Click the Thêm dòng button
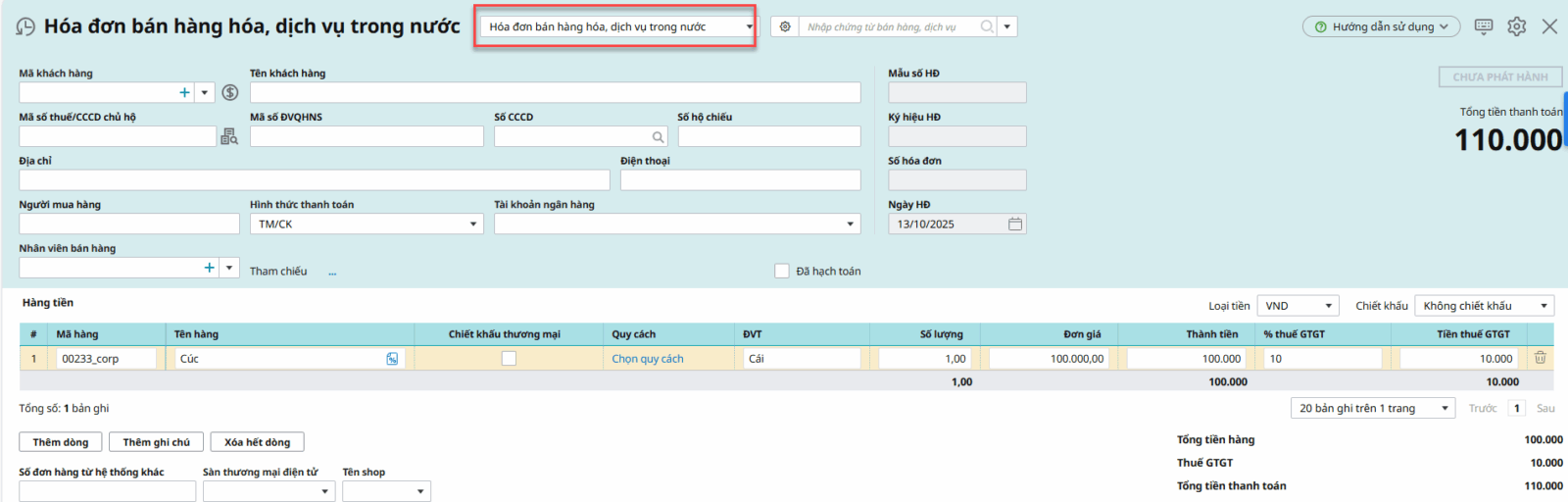The height and width of the screenshot is (502, 1568). point(60,442)
